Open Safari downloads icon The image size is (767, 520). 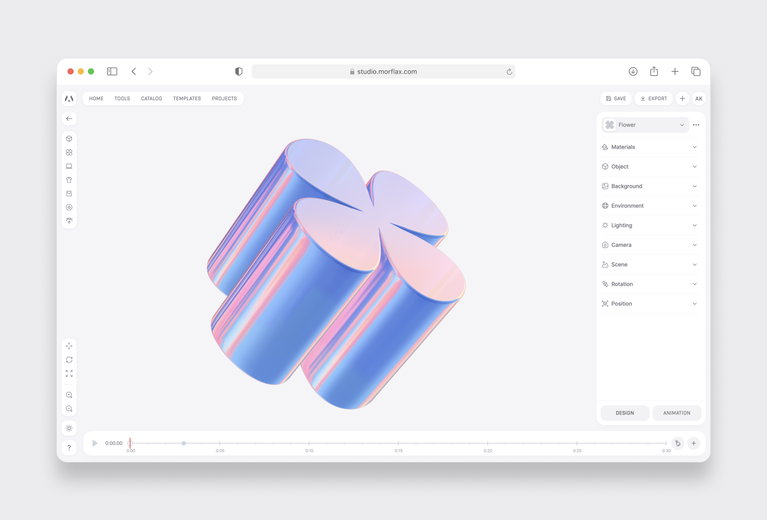coord(633,71)
